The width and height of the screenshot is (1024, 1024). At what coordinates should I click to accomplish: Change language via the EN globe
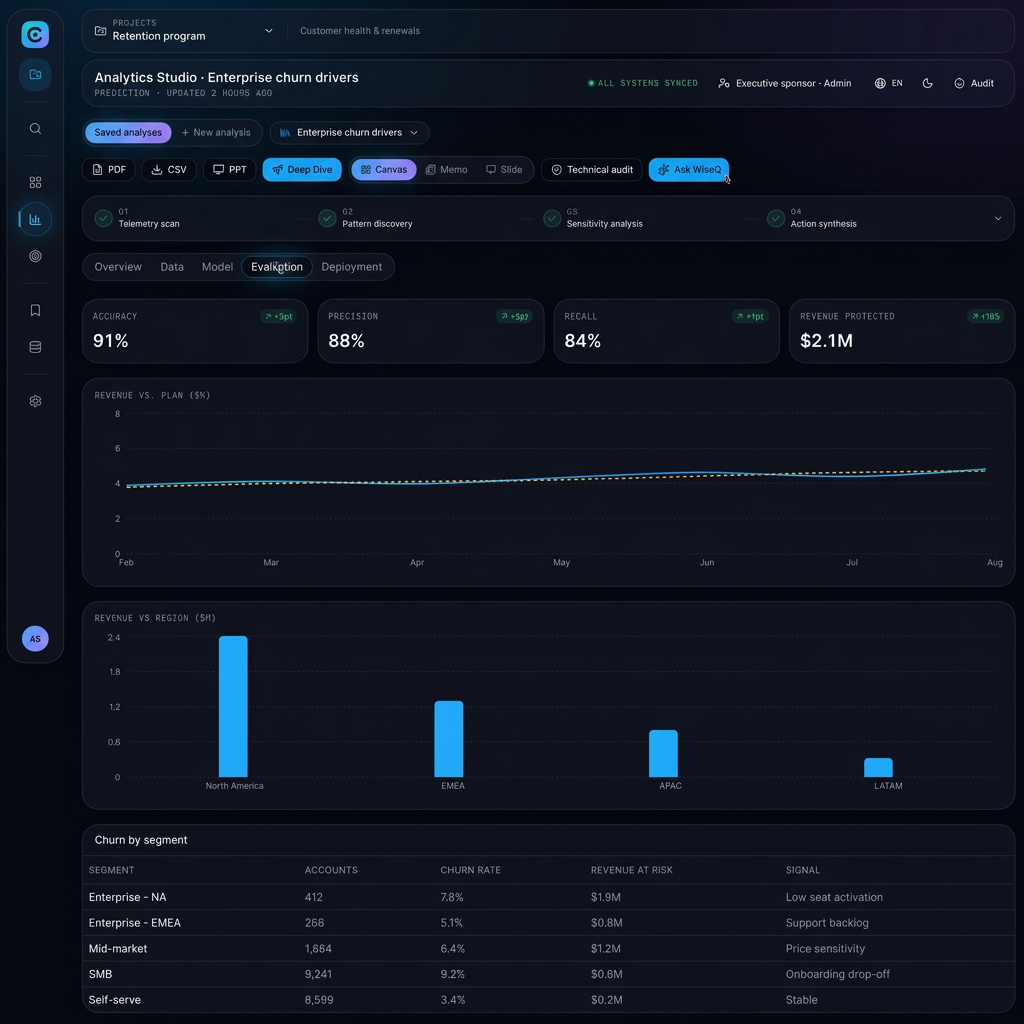tap(889, 83)
